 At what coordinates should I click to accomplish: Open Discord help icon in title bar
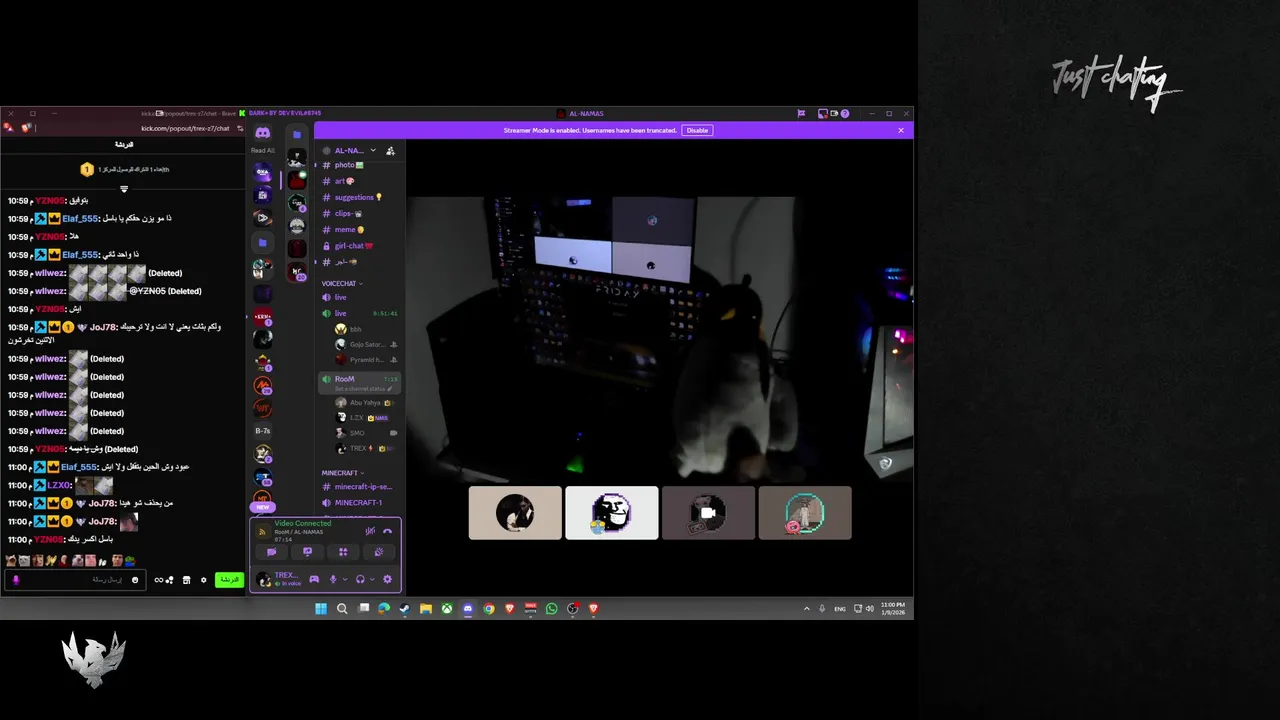pos(845,113)
